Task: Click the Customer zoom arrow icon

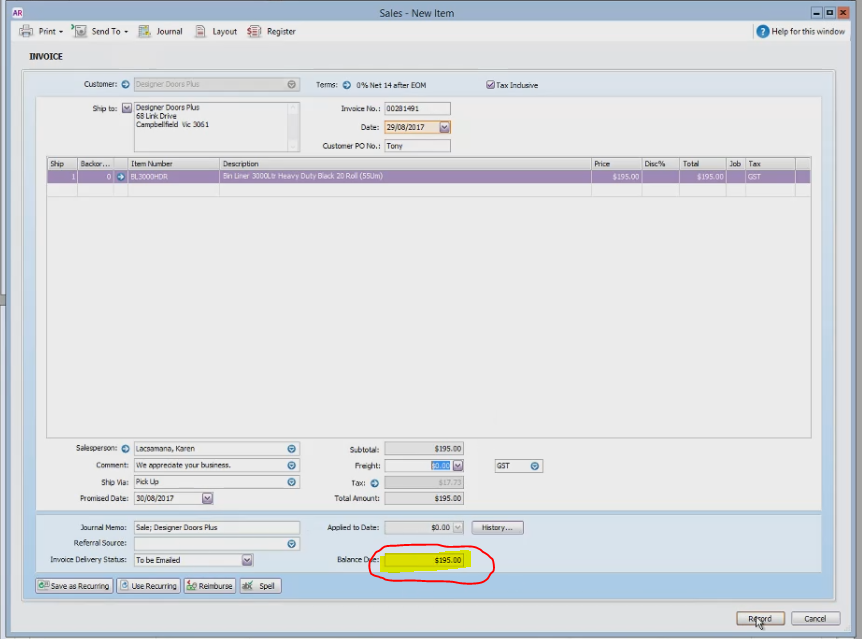Action: [x=125, y=84]
